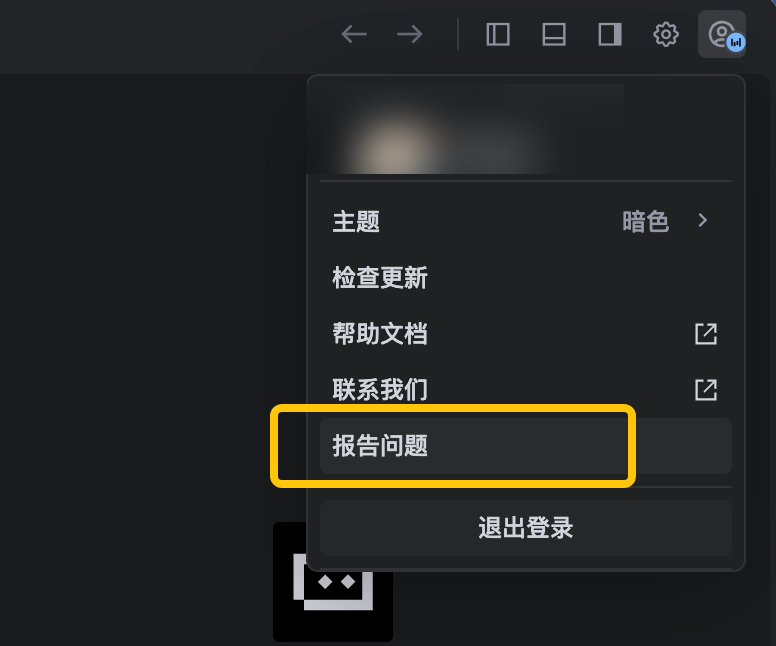Click the 退出登录 logout button
This screenshot has width=776, height=646.
pos(526,528)
